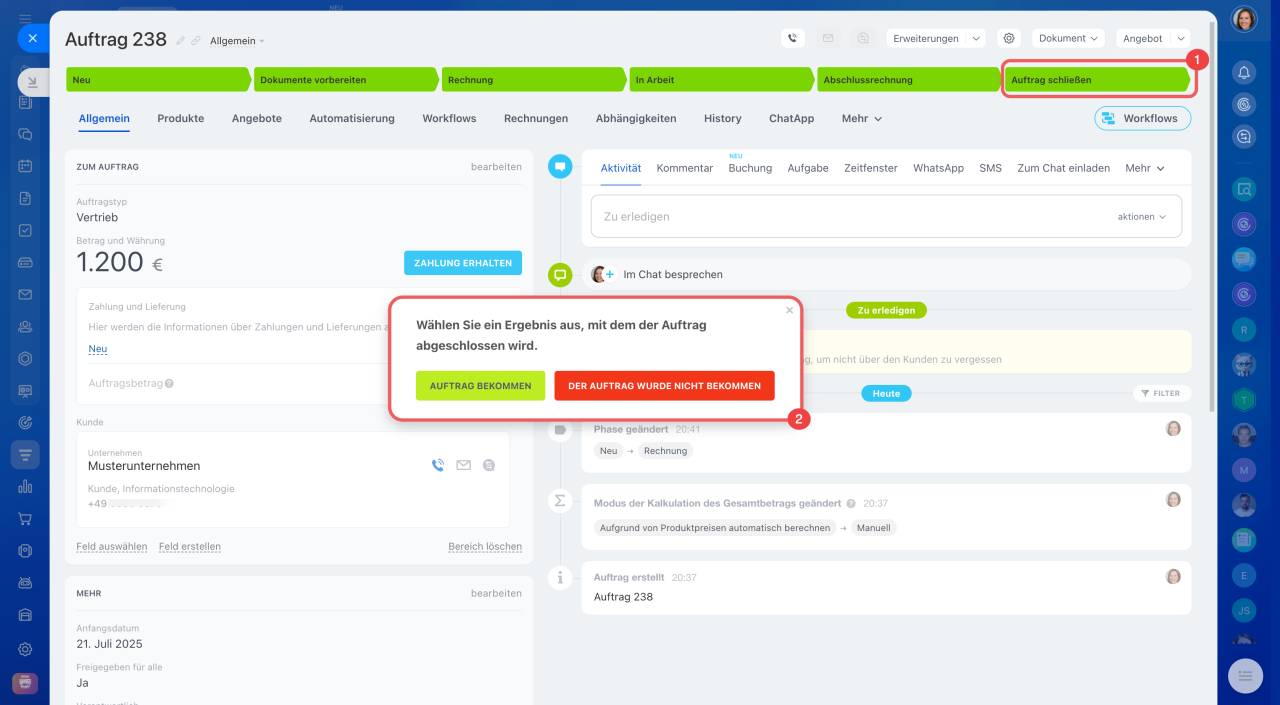Open the Zeitfenster timeline tab

871,168
